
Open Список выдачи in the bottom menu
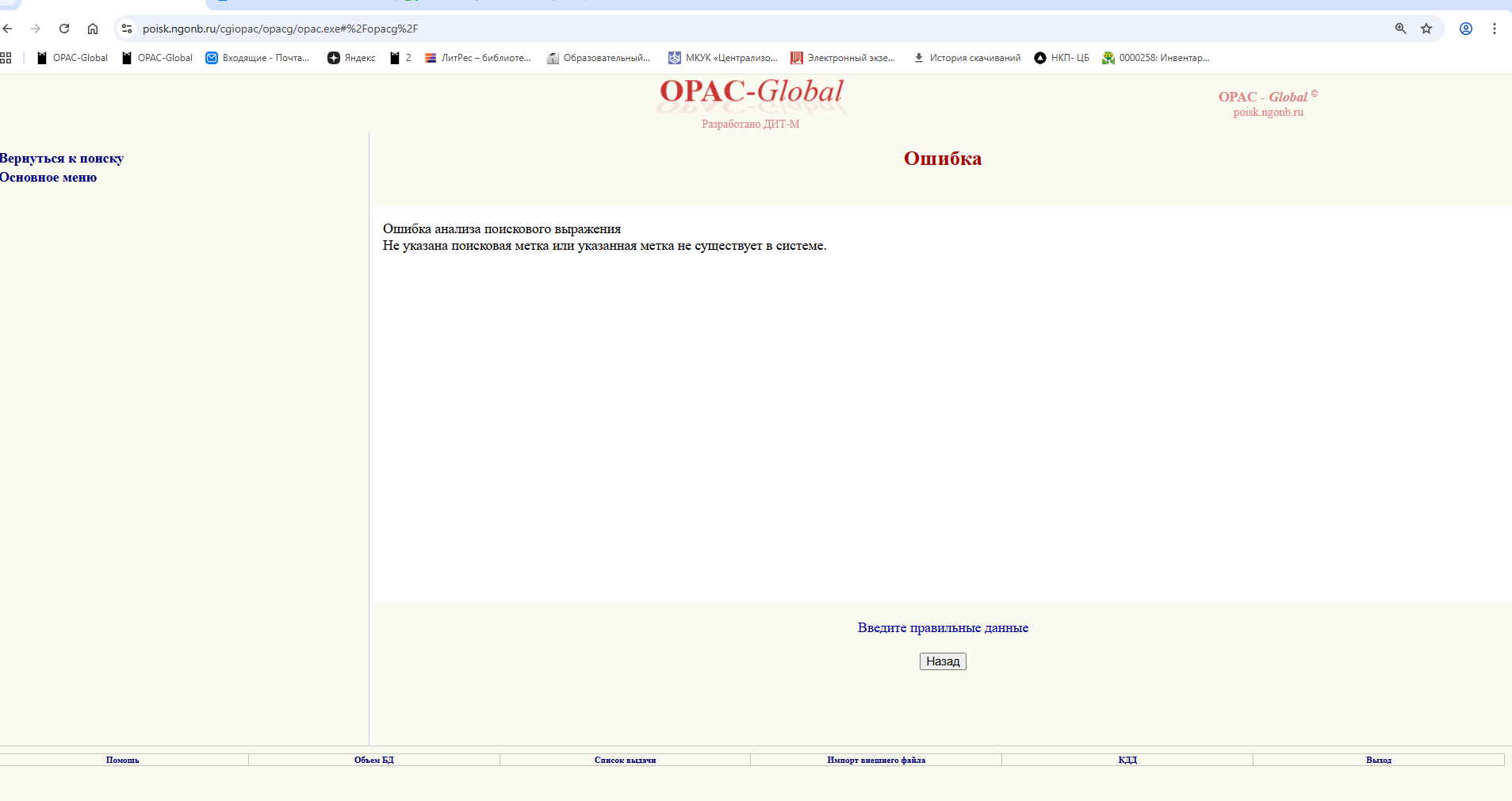pos(625,760)
